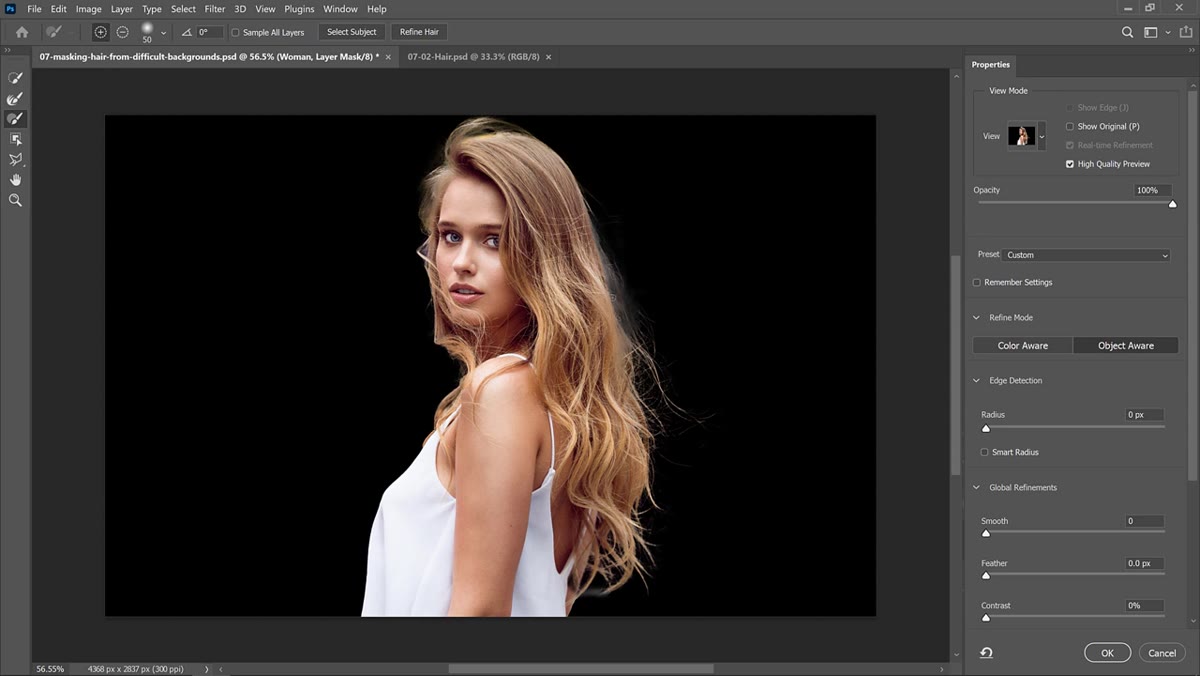The width and height of the screenshot is (1200, 676).
Task: Select the Quick Selection tool
Action: pos(15,78)
